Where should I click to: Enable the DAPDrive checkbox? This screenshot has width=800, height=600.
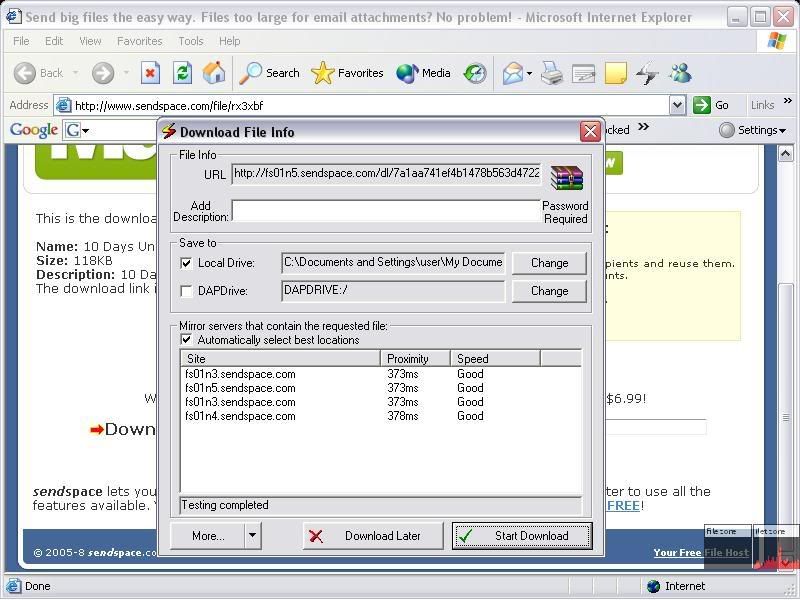click(186, 291)
